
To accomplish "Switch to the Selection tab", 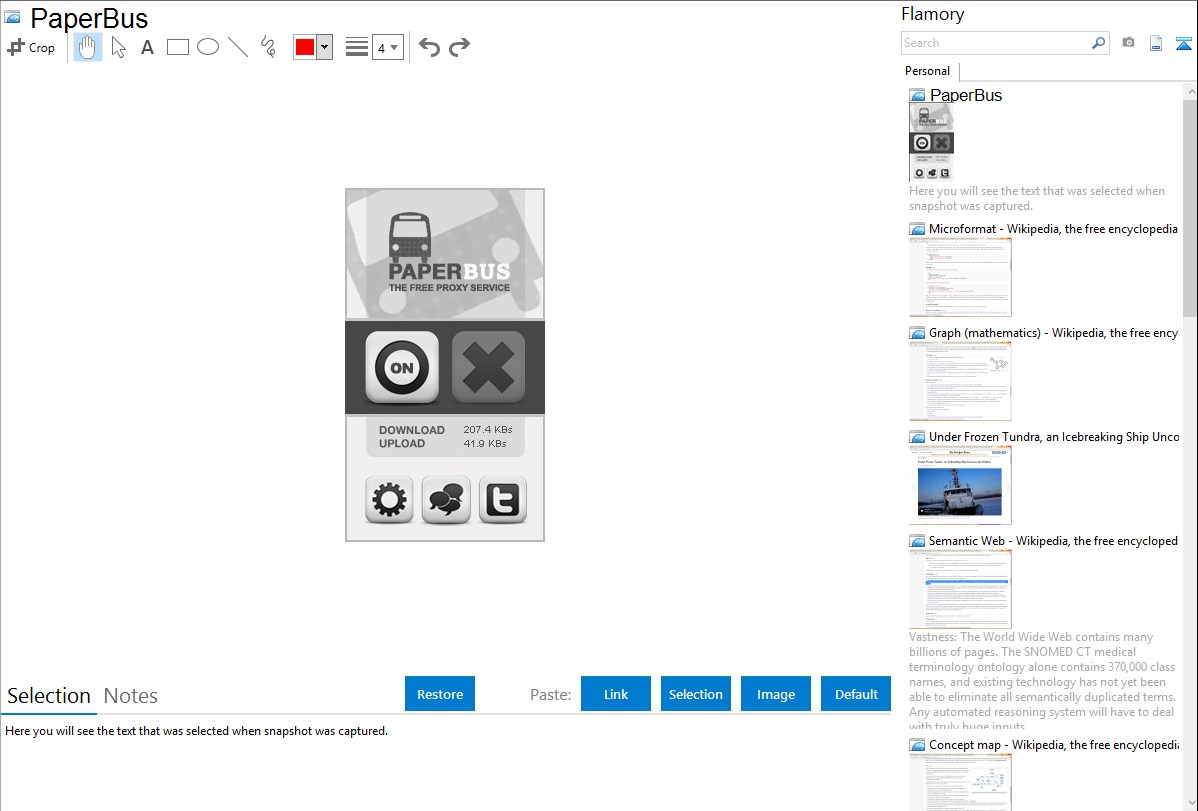I will pyautogui.click(x=49, y=696).
